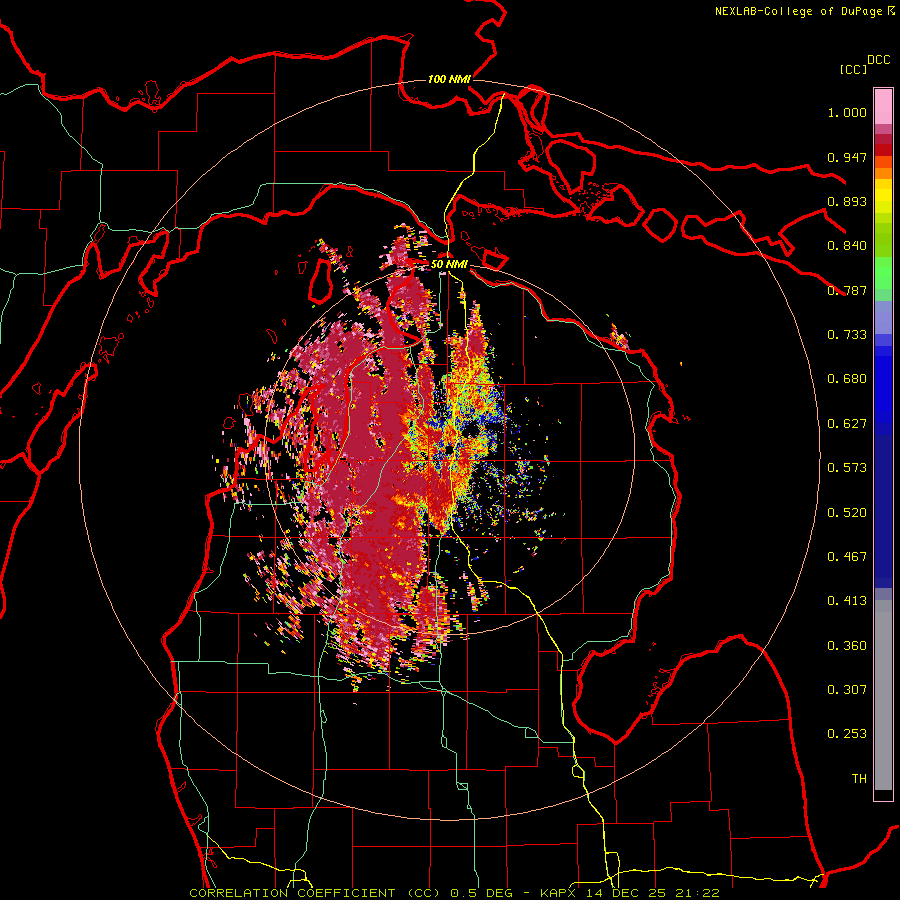Image resolution: width=900 pixels, height=900 pixels.
Task: Click the 0.893 legend value
Action: (847, 201)
